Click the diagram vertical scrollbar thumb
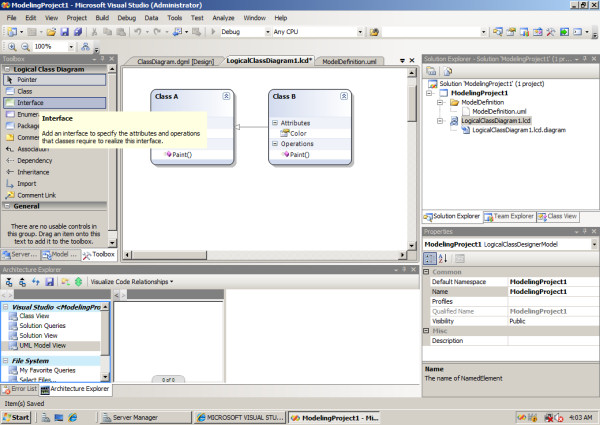 click(x=412, y=104)
